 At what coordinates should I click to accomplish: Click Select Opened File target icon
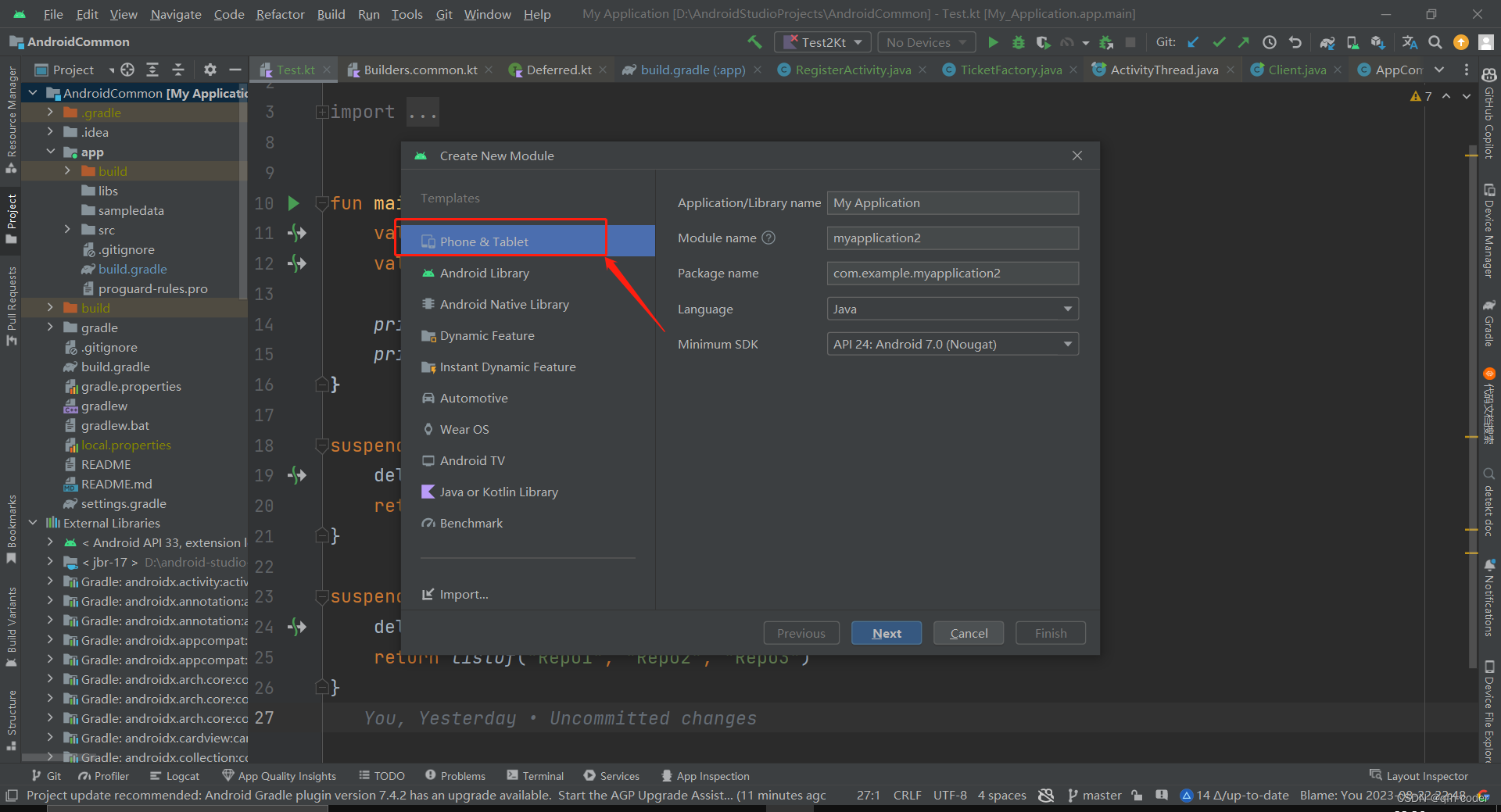click(x=127, y=70)
